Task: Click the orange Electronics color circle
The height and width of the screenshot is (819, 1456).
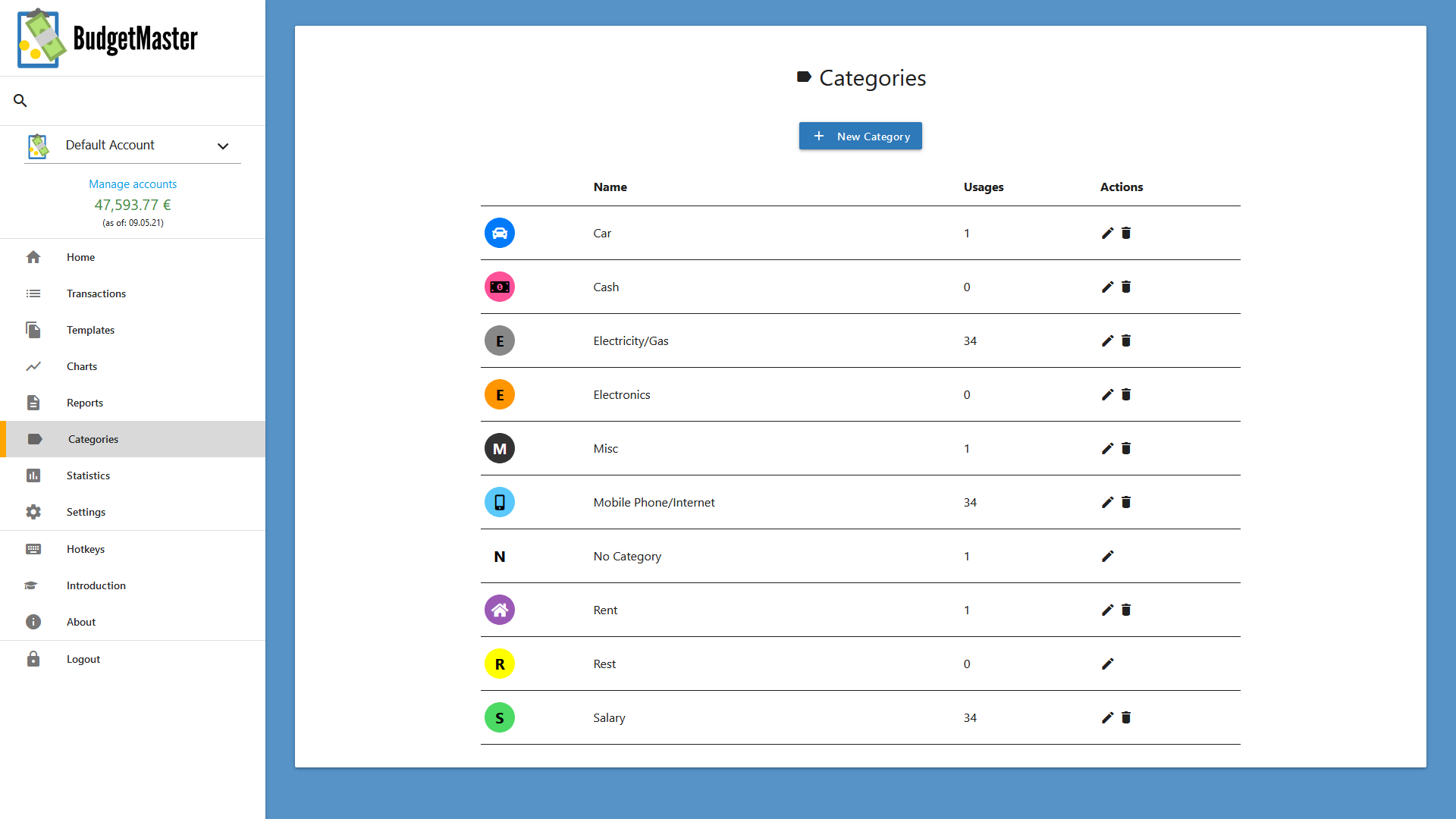Action: click(x=500, y=394)
